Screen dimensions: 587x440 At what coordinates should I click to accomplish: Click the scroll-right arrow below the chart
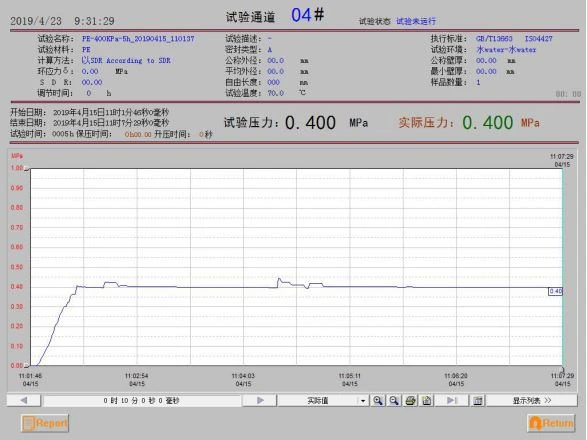click(260, 400)
